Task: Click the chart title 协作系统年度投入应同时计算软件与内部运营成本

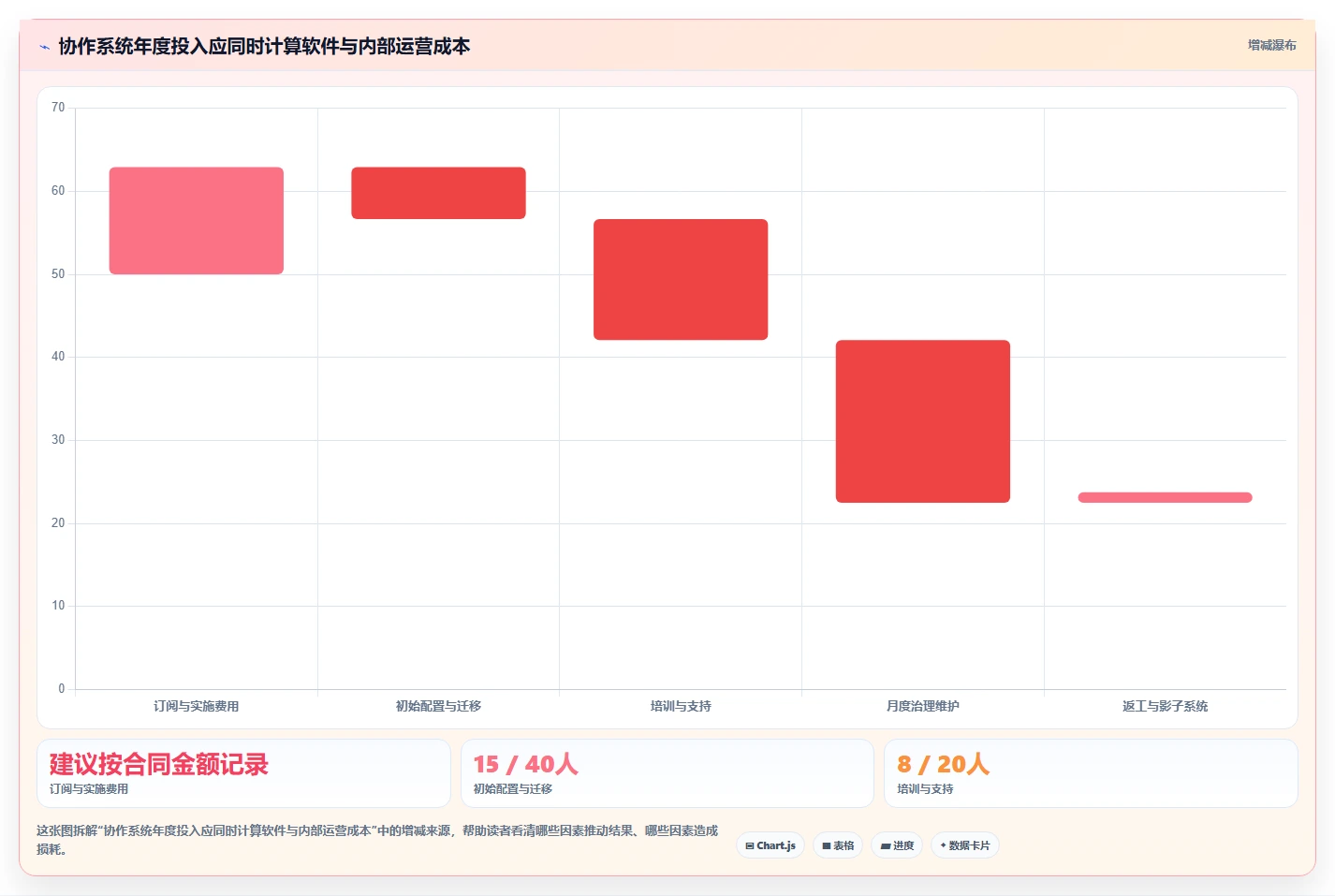Action: point(264,46)
